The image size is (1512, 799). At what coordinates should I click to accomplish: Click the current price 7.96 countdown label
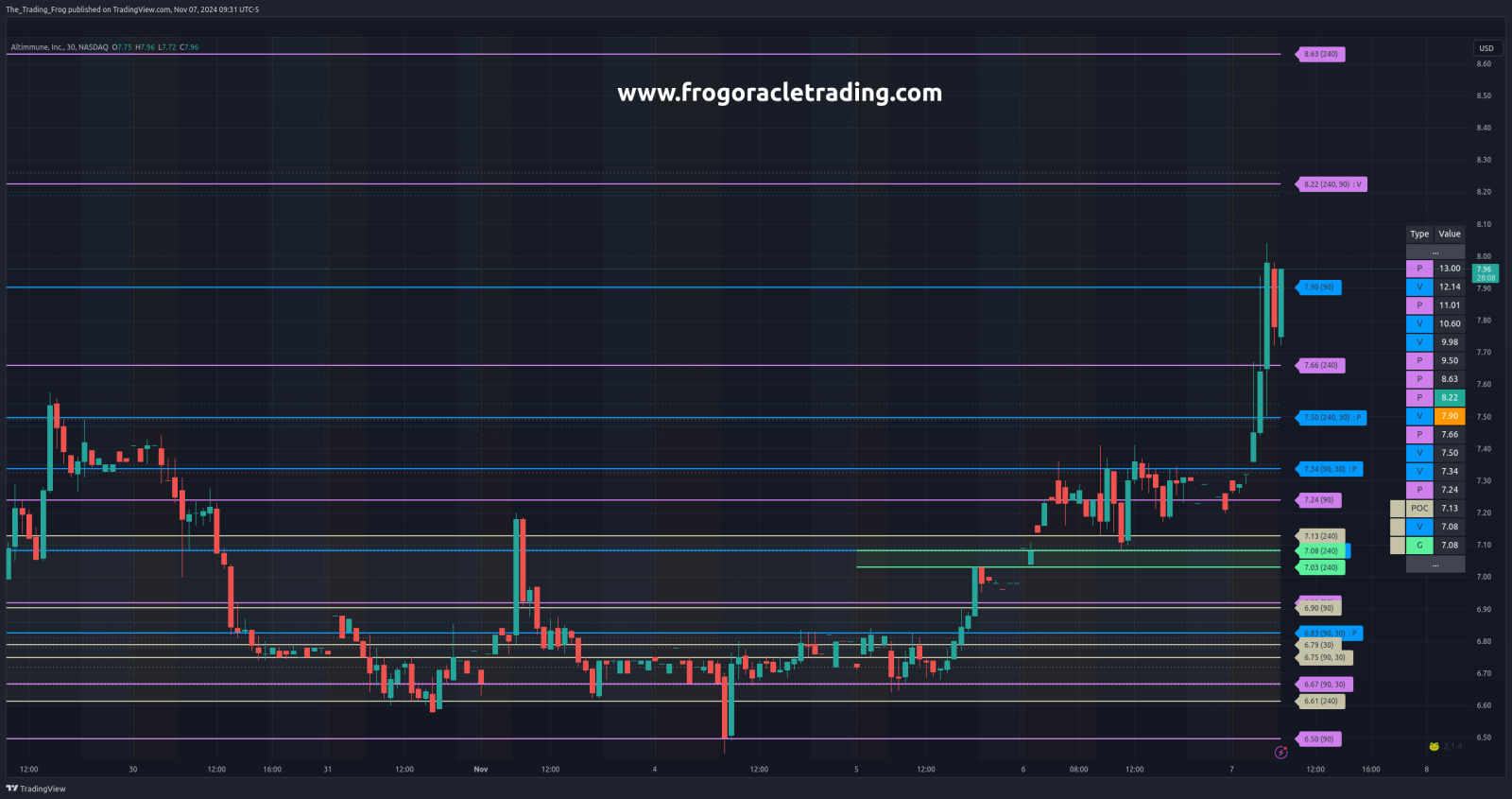[1486, 273]
